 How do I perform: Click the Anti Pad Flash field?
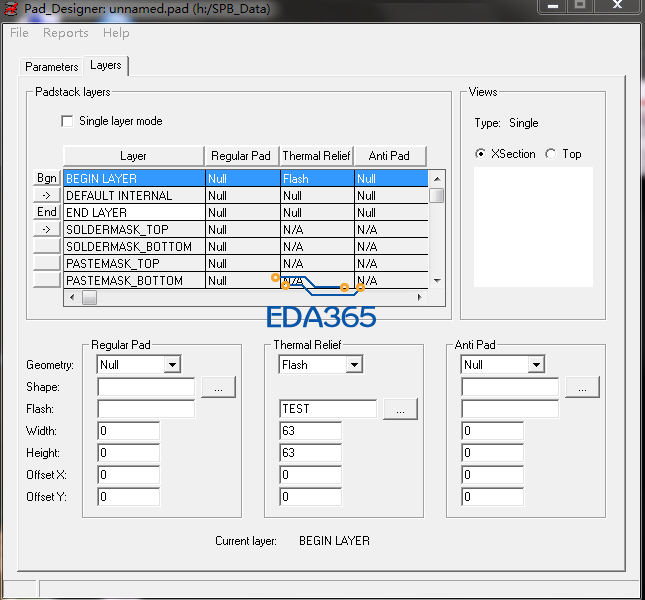pyautogui.click(x=510, y=409)
